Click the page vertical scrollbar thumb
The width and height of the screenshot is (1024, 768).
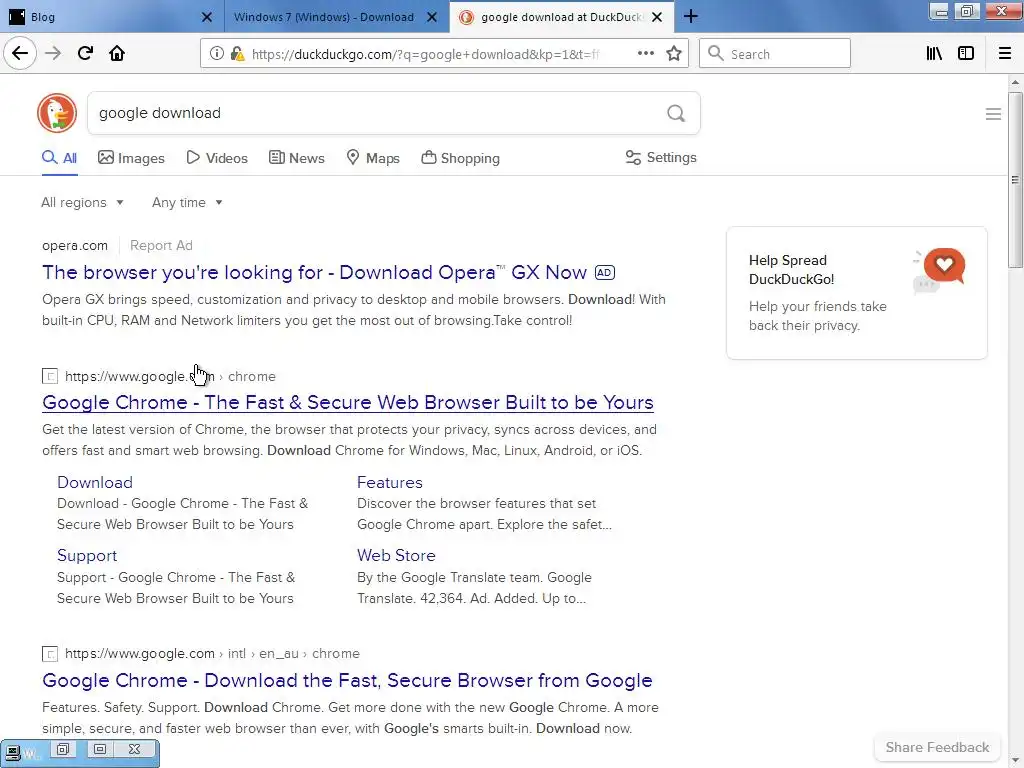coord(1014,180)
